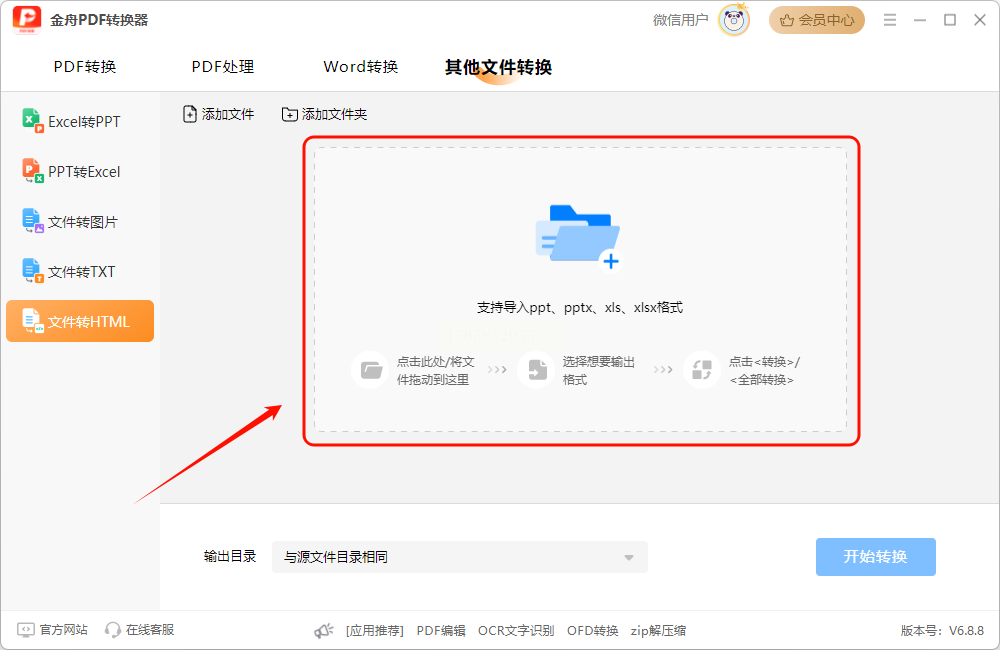The height and width of the screenshot is (650, 1000).
Task: Select the 文件转HTML sidebar item
Action: [80, 321]
